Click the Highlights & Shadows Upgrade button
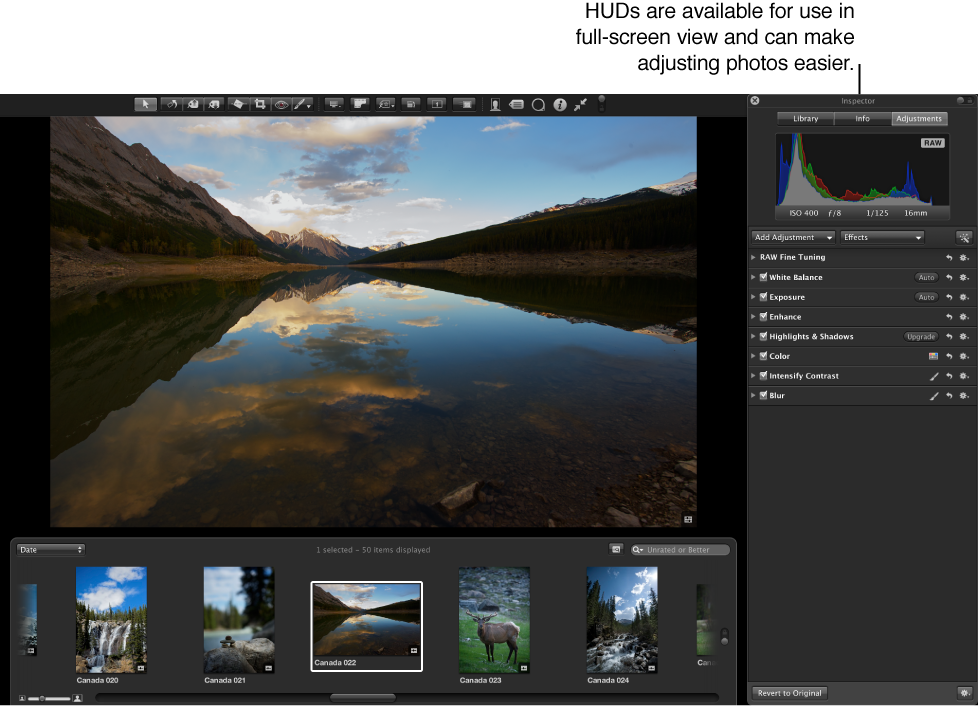Screen dimensions: 978x706 tap(920, 337)
